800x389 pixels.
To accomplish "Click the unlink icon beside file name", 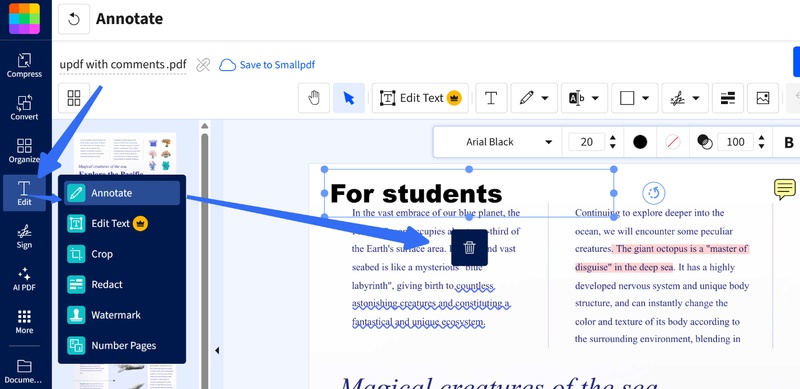I will click(x=203, y=65).
